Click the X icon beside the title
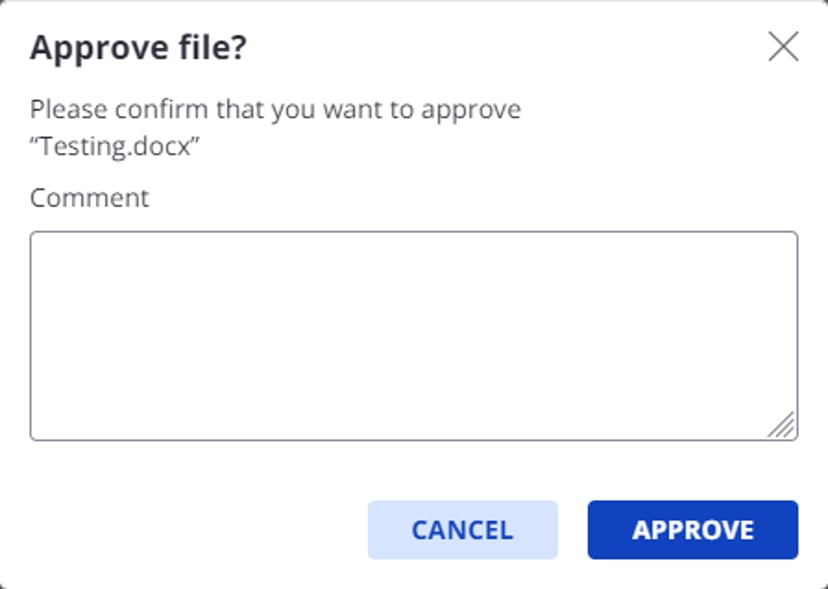Image resolution: width=828 pixels, height=589 pixels. (783, 46)
